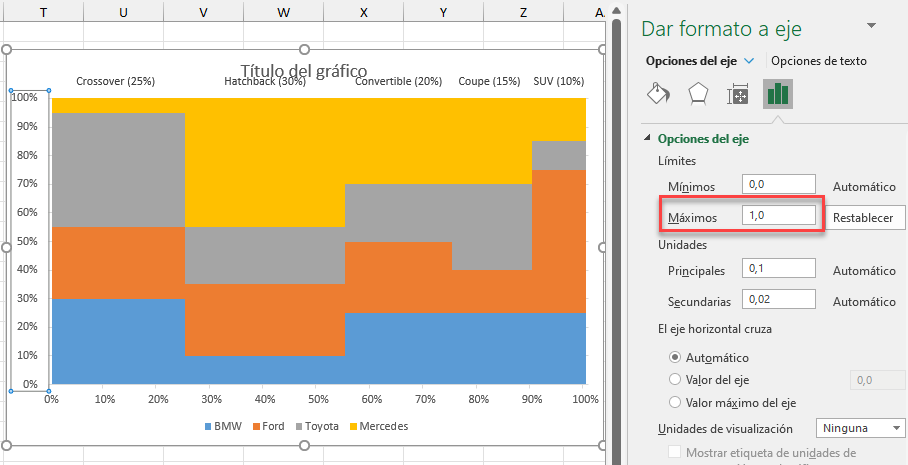Expand the Opciones del eje dropdown arrow
This screenshot has width=908, height=465.
tap(749, 61)
